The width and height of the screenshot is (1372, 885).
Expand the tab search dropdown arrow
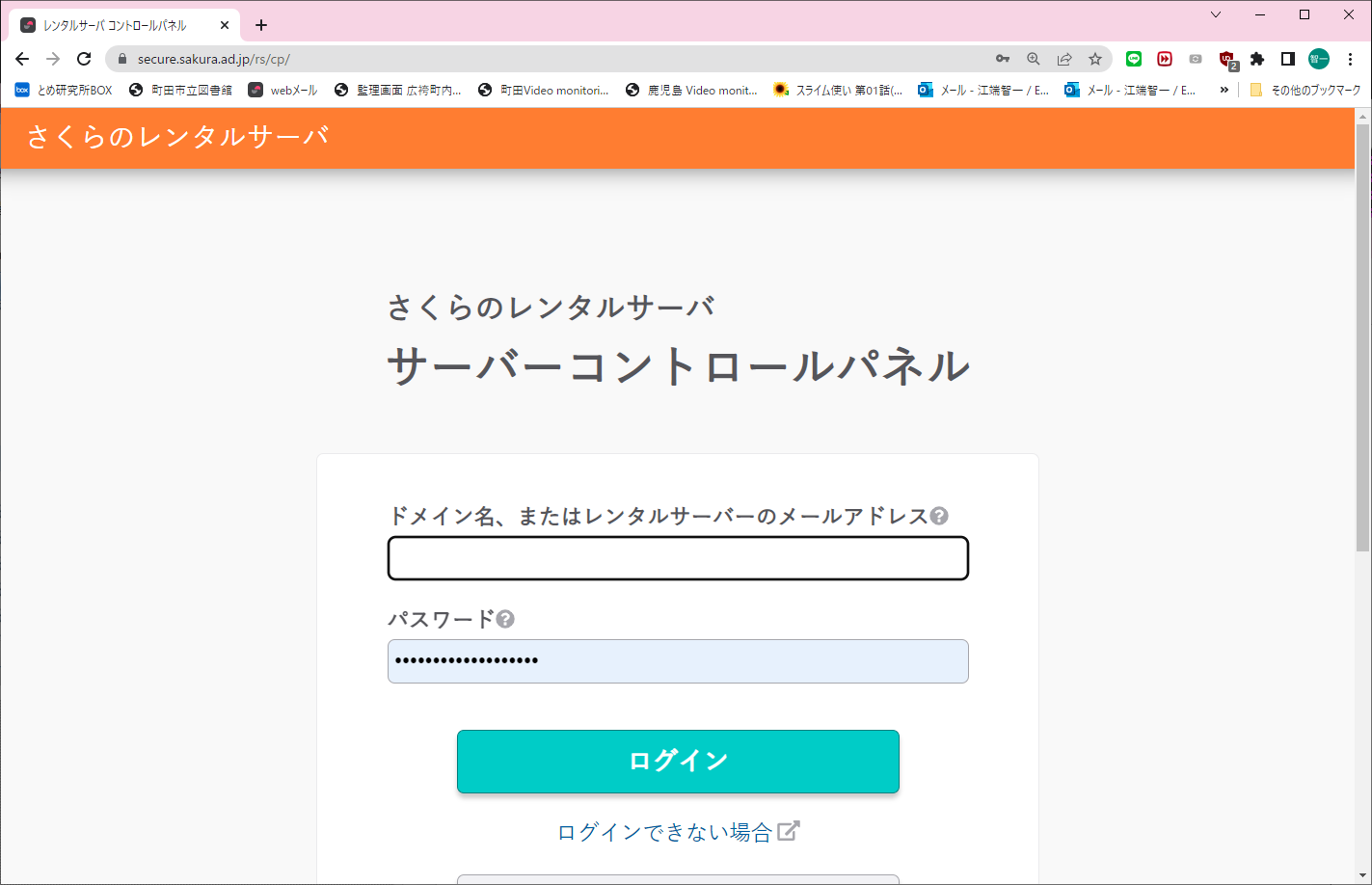[1216, 14]
